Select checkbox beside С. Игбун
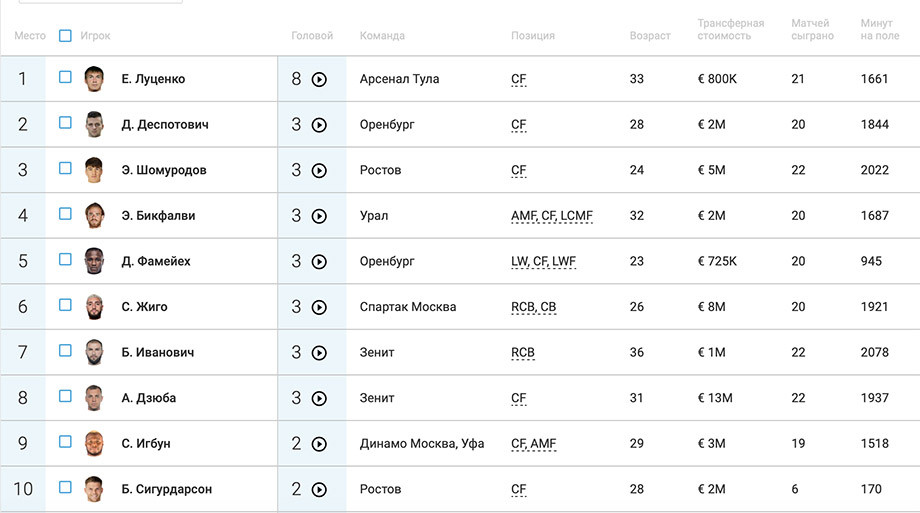Image resolution: width=920 pixels, height=513 pixels. pos(65,441)
